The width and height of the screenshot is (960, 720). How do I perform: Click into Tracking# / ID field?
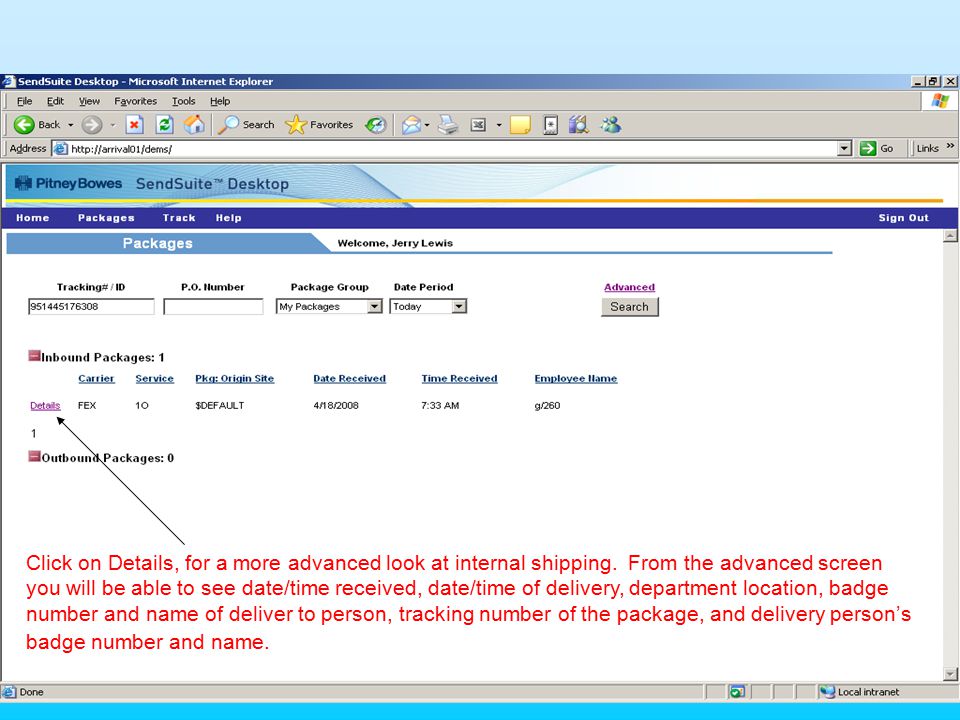pos(91,307)
